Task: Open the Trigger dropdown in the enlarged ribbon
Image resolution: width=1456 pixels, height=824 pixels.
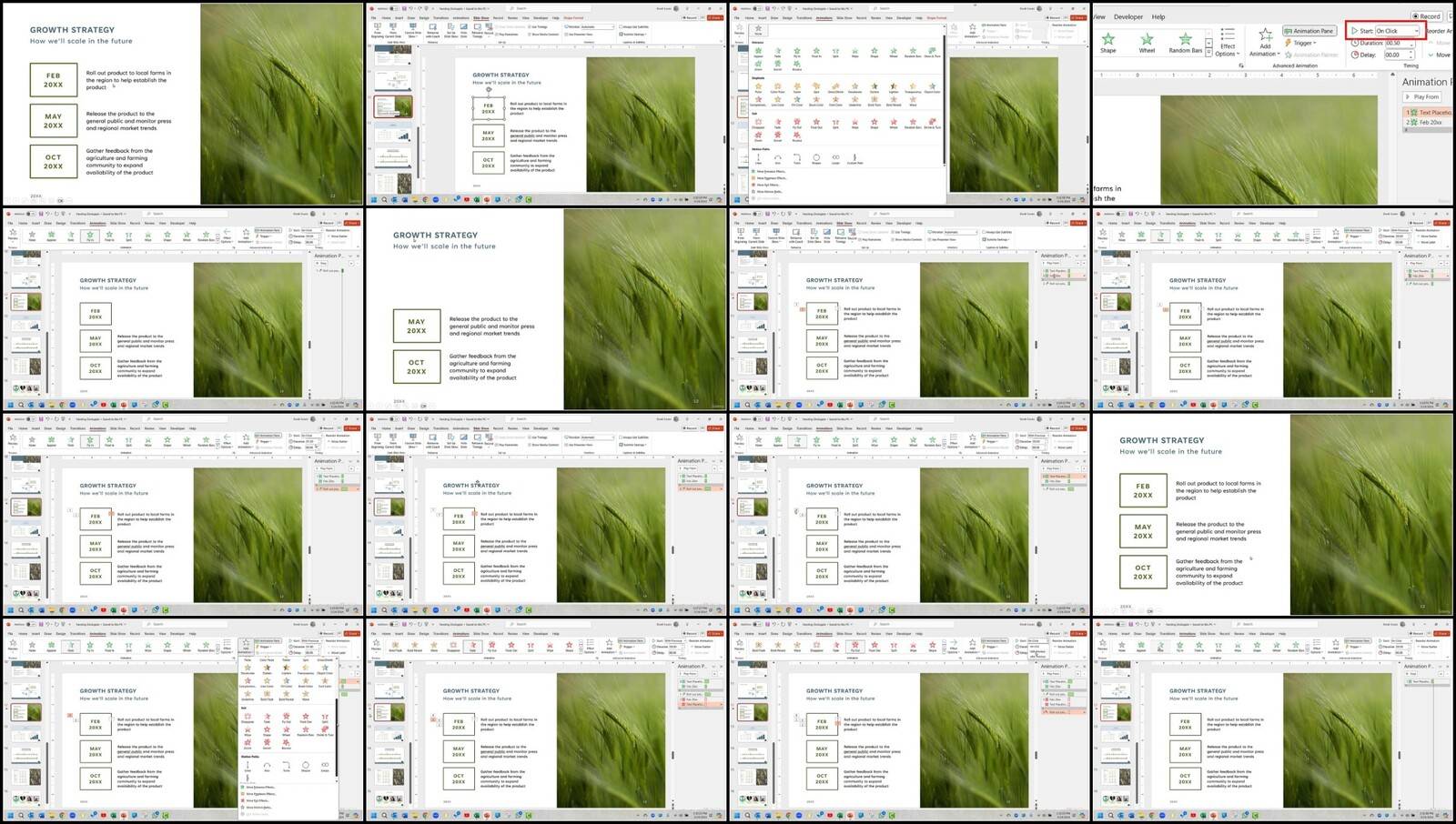Action: pos(1299,43)
